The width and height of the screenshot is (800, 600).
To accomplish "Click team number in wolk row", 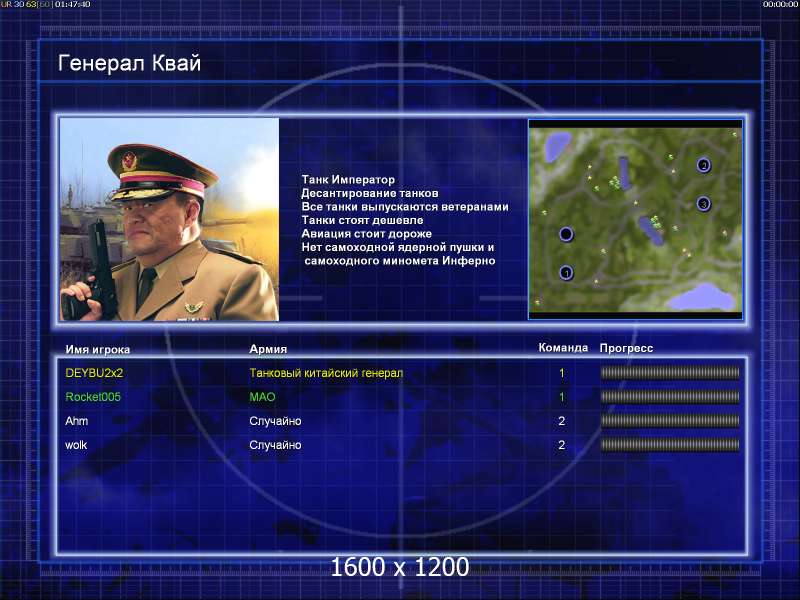I will 562,445.
